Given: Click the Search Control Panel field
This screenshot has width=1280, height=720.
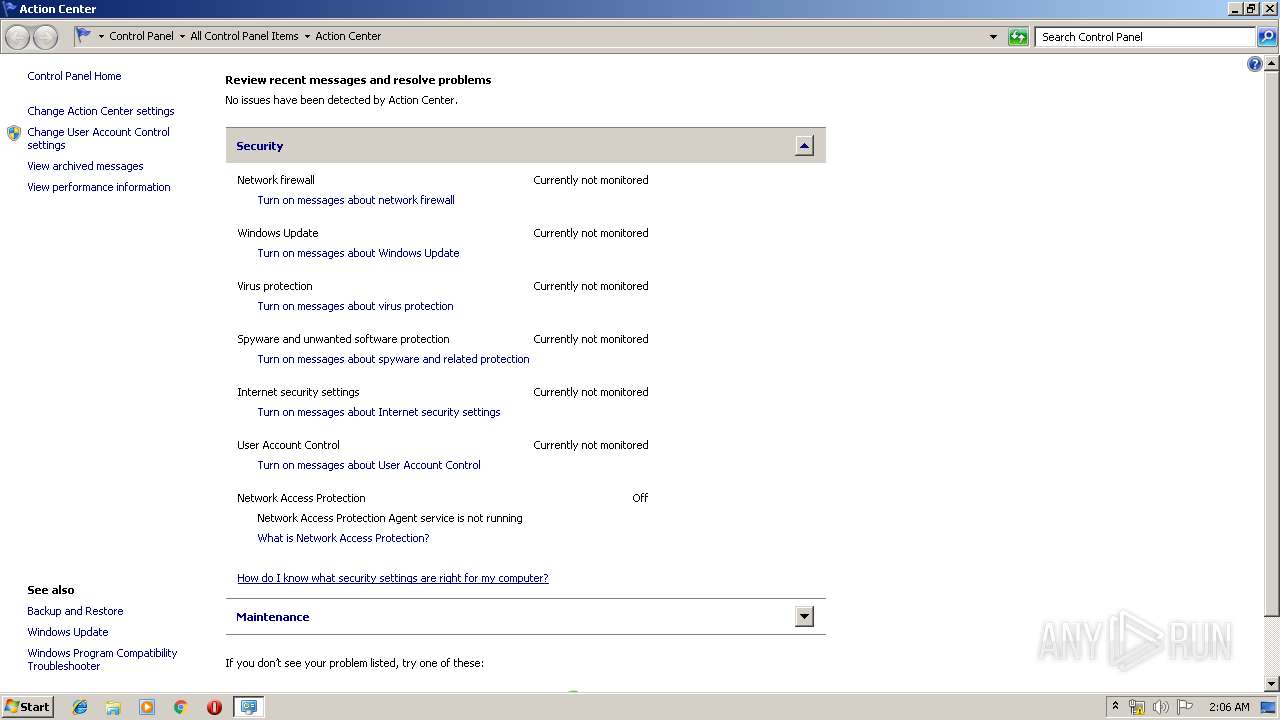Looking at the screenshot, I should [x=1145, y=37].
